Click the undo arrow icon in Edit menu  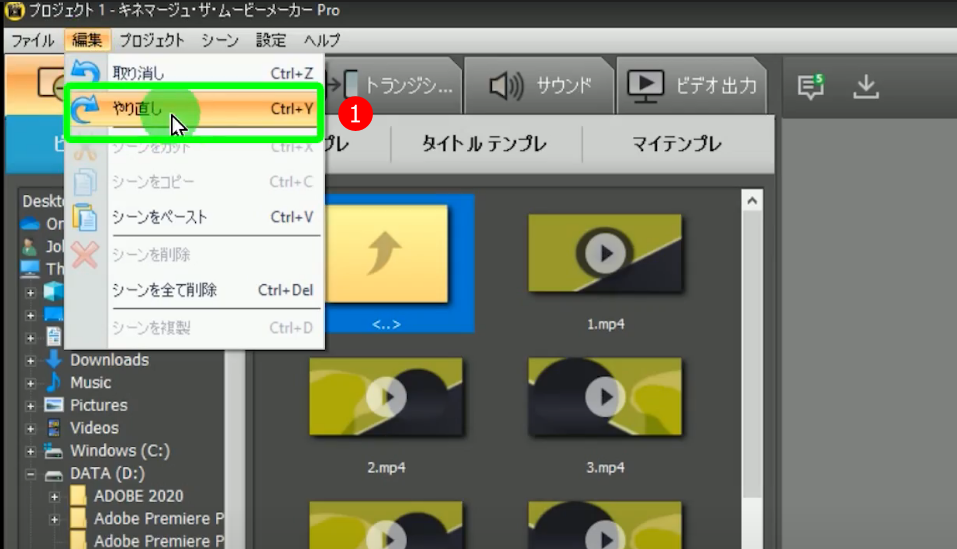coord(86,73)
